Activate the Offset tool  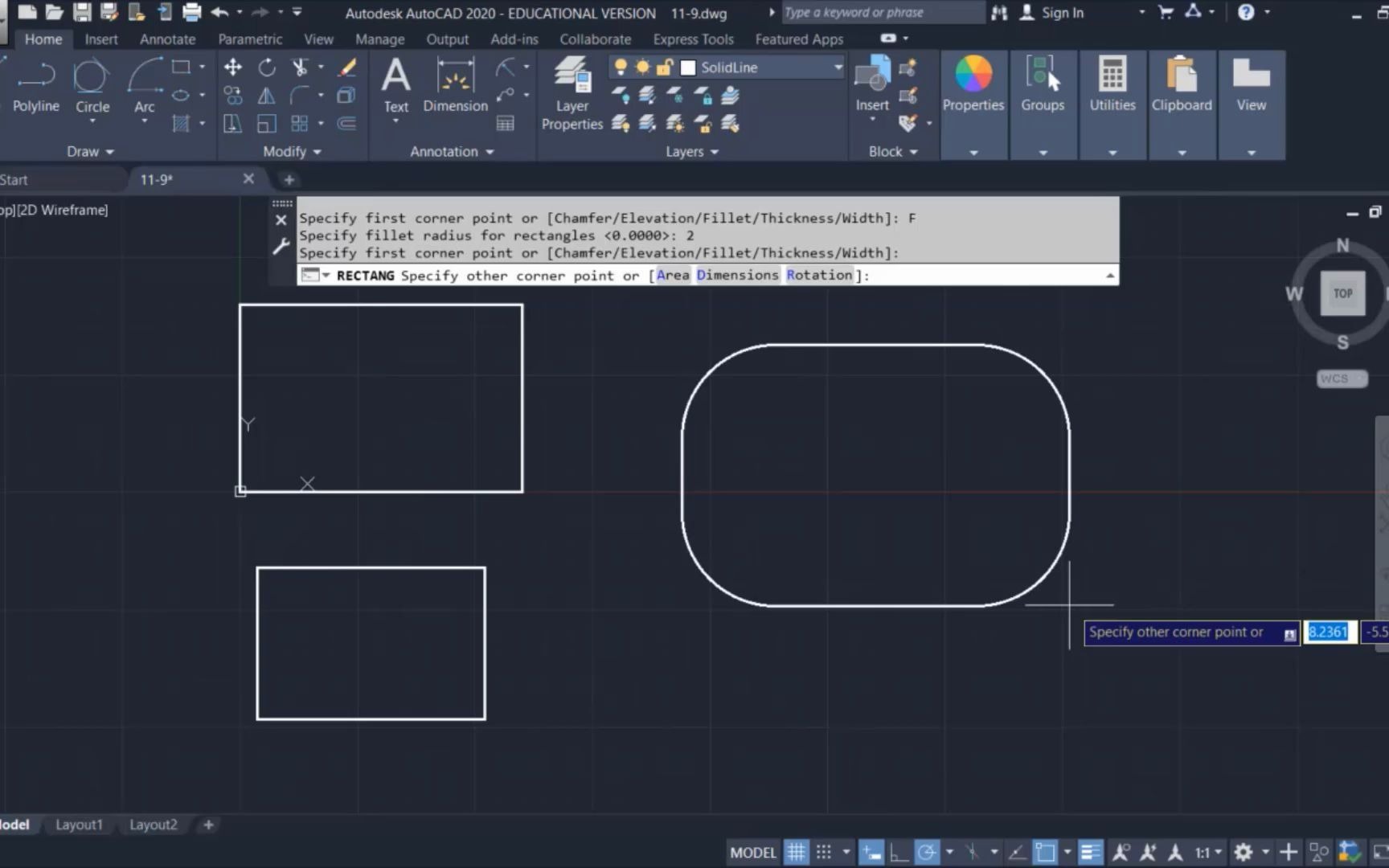coord(347,124)
